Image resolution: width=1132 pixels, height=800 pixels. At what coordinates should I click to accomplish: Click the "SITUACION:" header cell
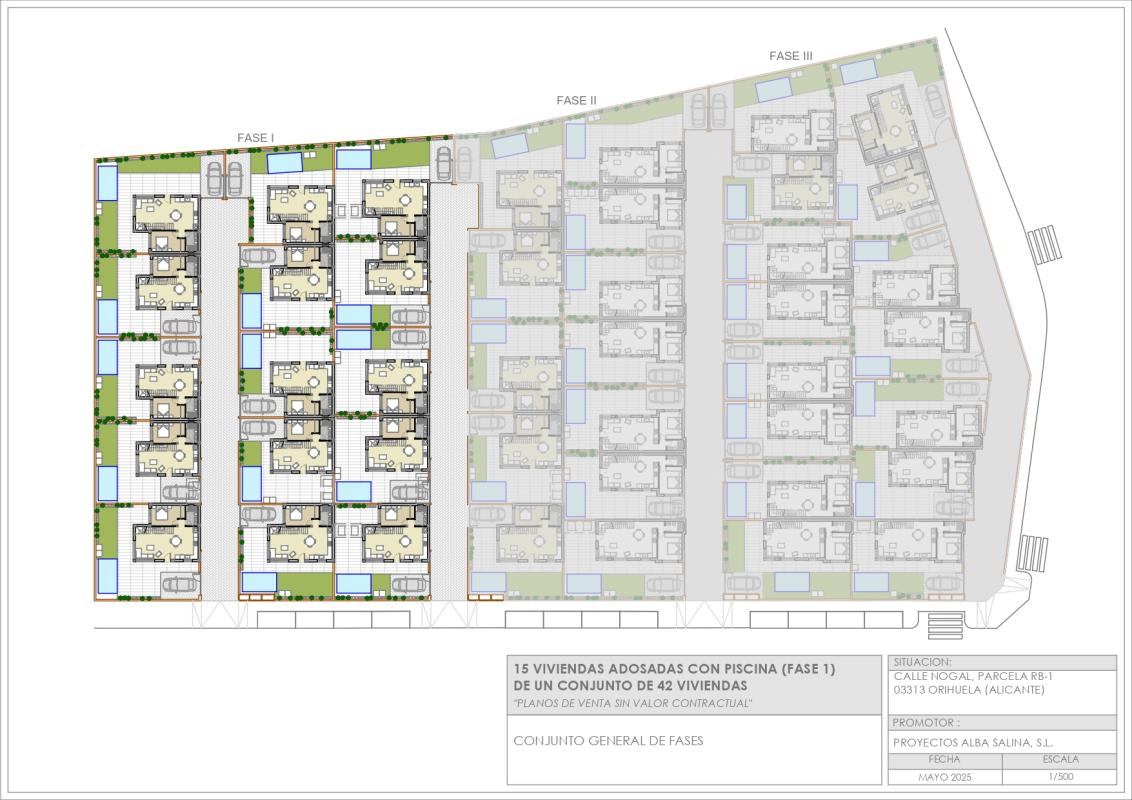click(x=1002, y=662)
